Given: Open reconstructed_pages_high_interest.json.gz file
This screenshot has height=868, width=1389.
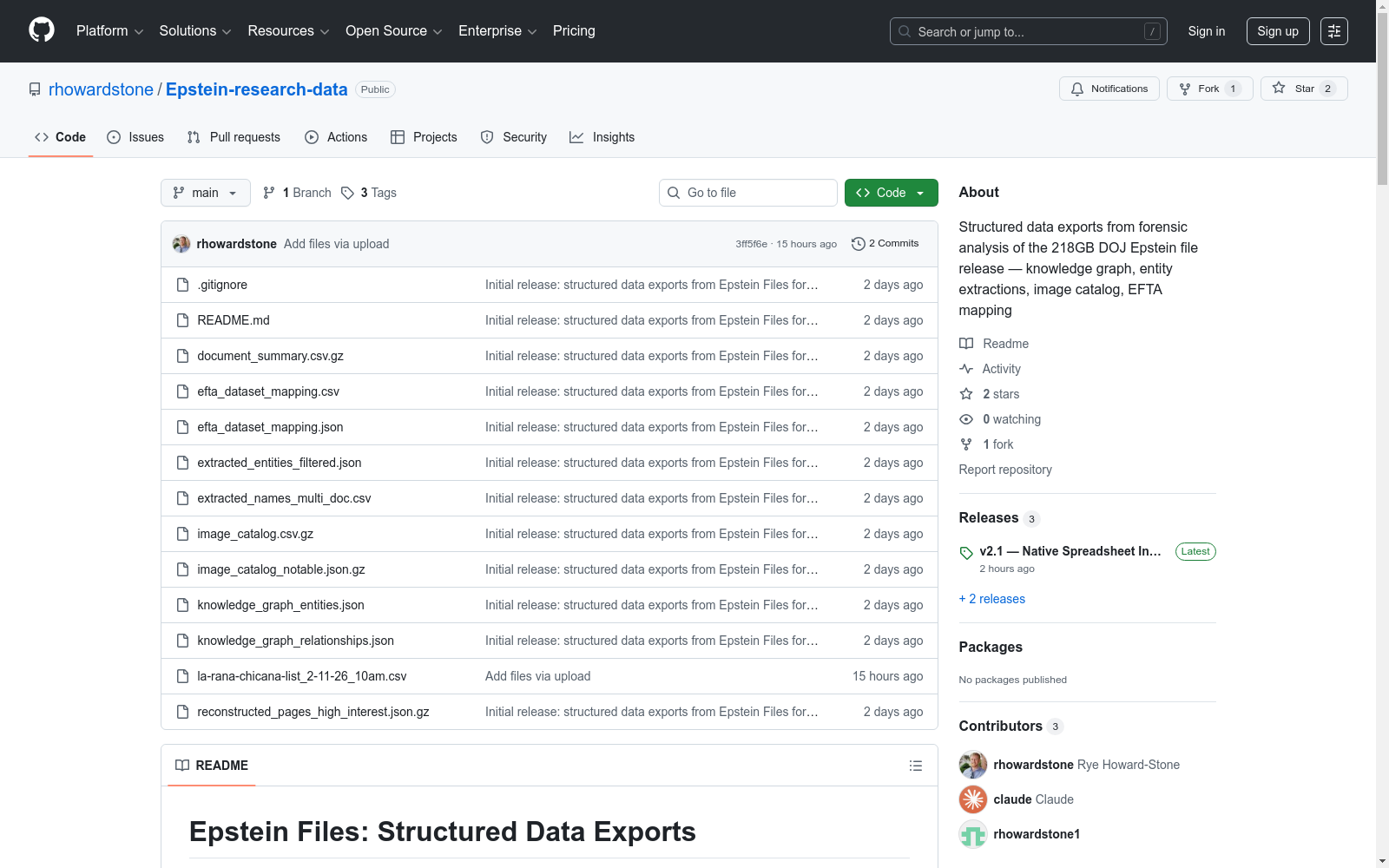Looking at the screenshot, I should [x=313, y=712].
